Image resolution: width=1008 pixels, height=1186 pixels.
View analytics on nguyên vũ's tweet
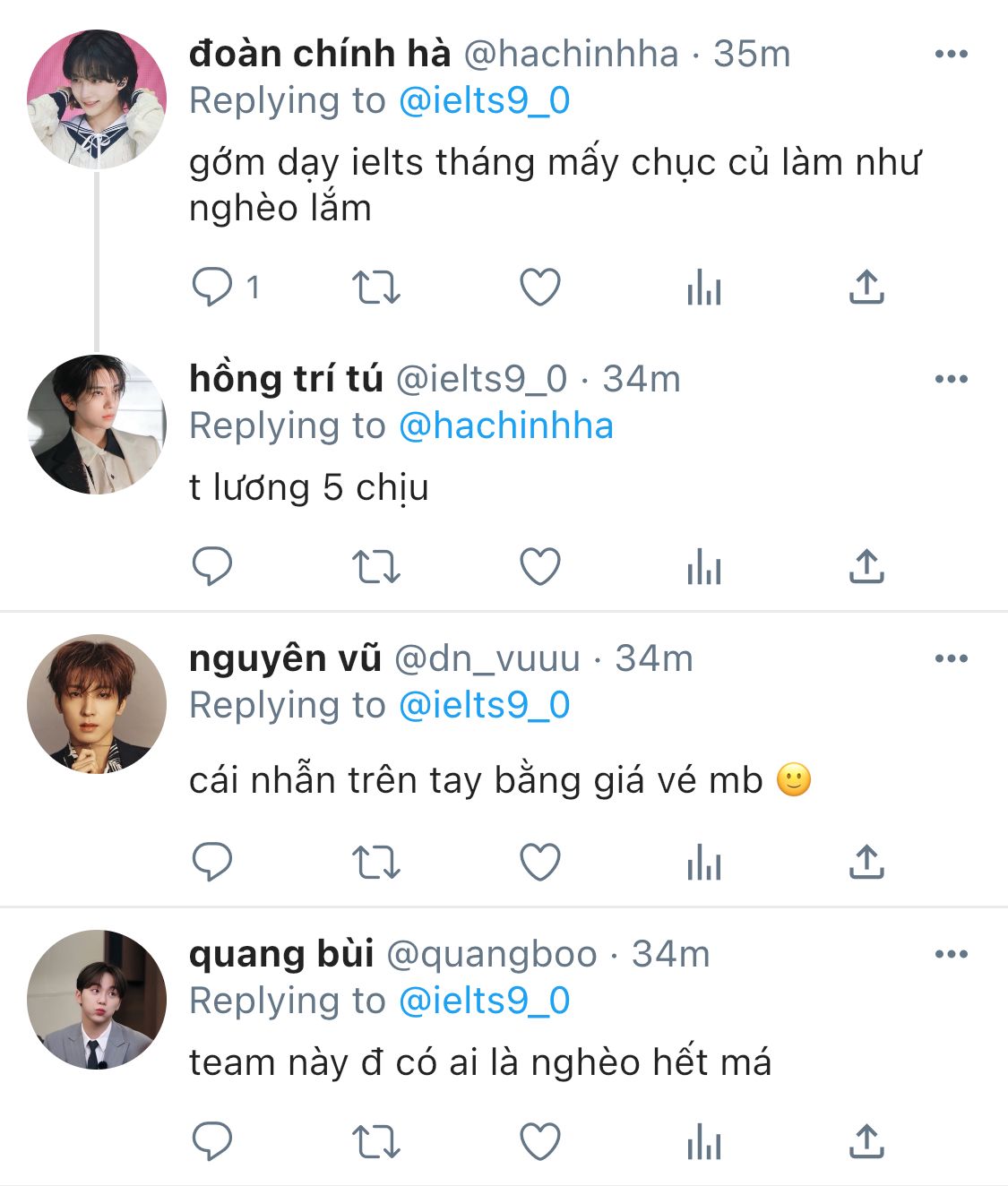coord(703,863)
